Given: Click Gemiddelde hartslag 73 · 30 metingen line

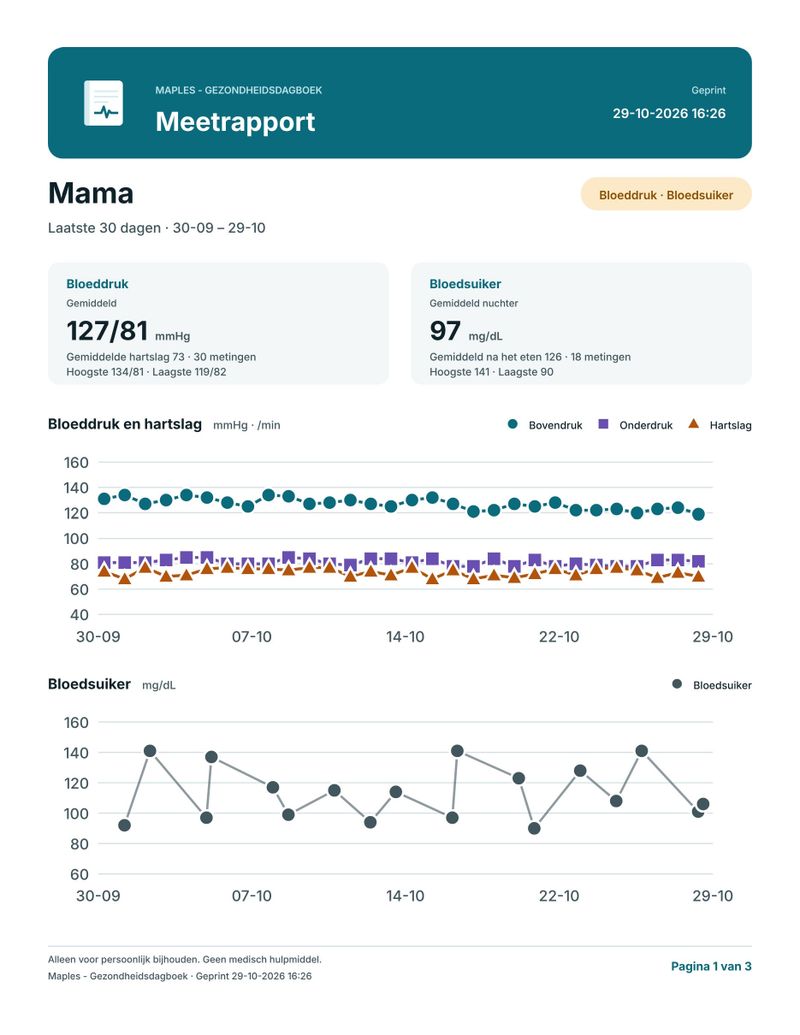Looking at the screenshot, I should coord(161,356).
